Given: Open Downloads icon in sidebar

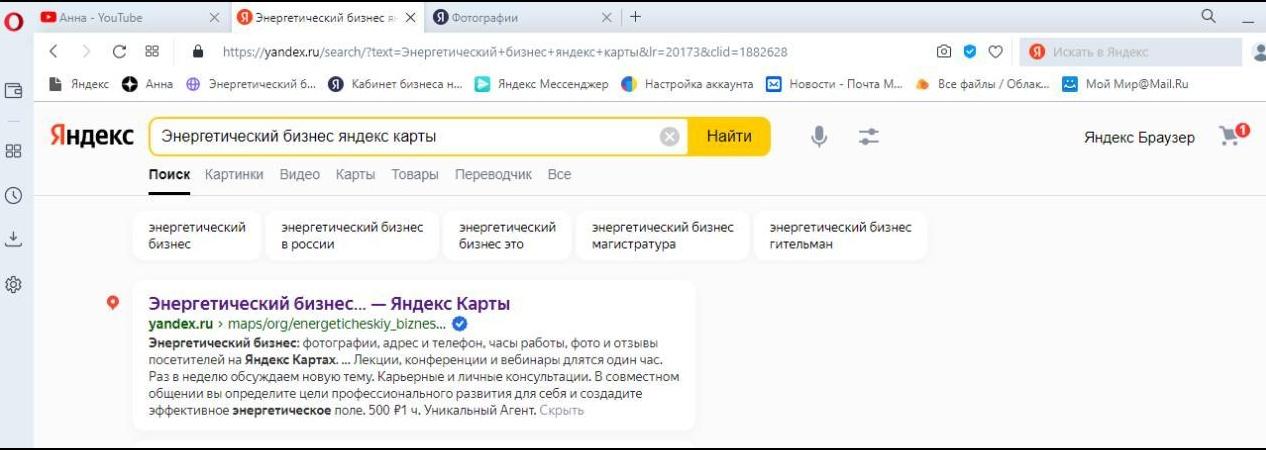Looking at the screenshot, I should (x=14, y=240).
